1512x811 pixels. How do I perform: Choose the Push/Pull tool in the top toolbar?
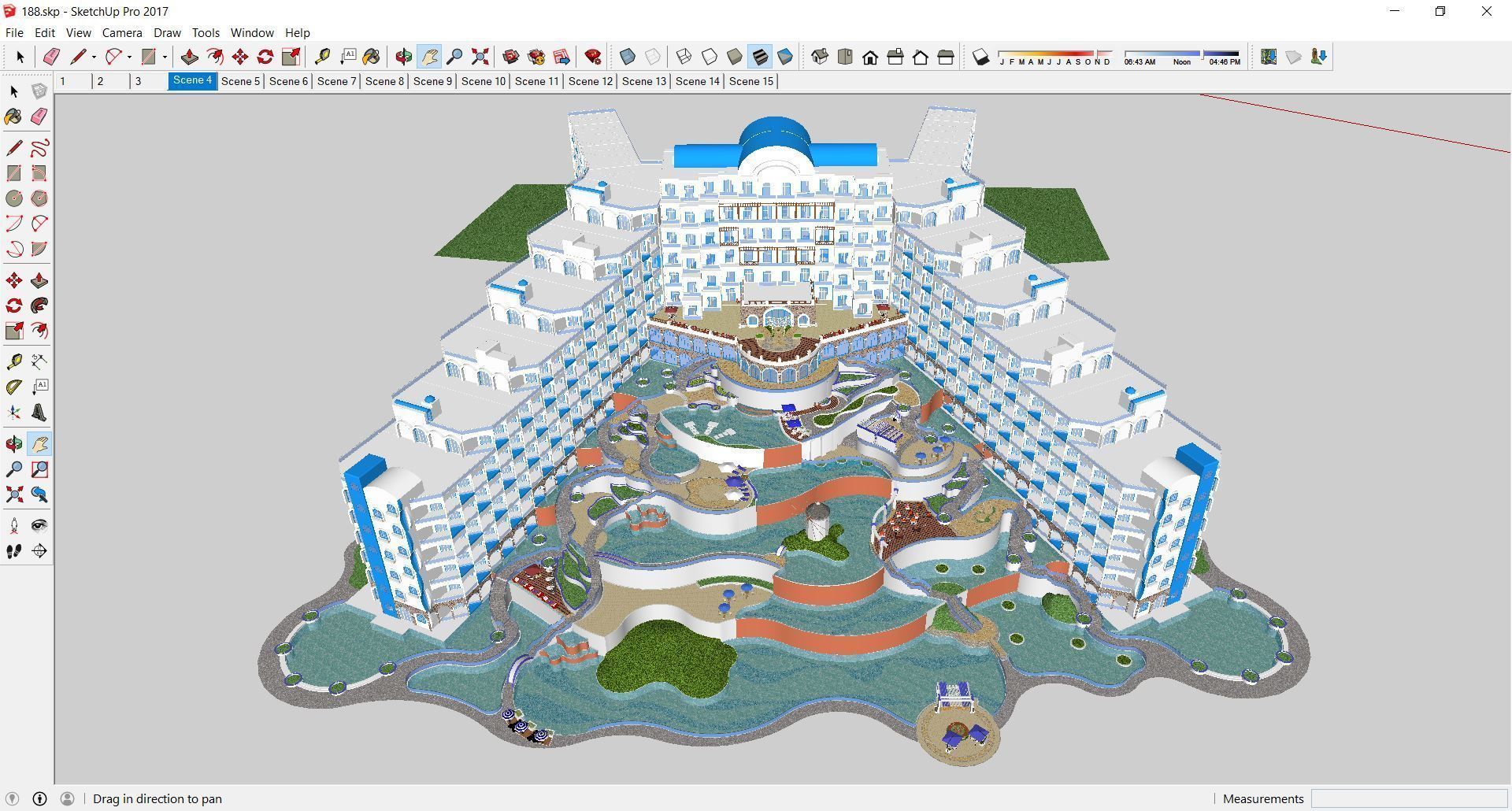189,57
